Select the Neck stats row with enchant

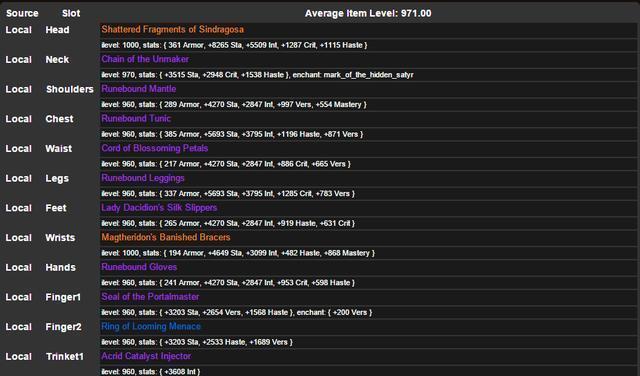click(x=368, y=75)
